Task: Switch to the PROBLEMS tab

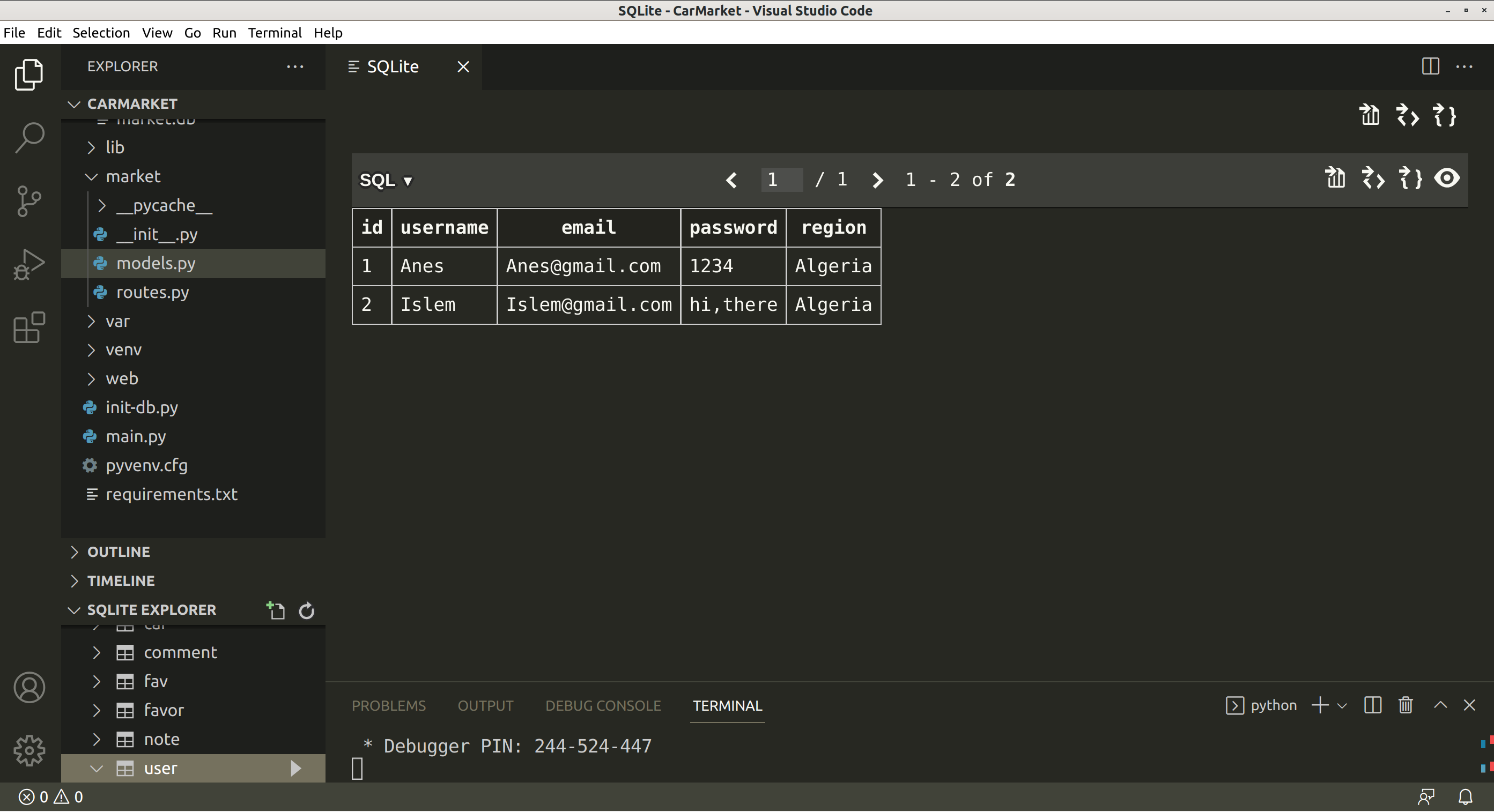Action: (x=388, y=705)
